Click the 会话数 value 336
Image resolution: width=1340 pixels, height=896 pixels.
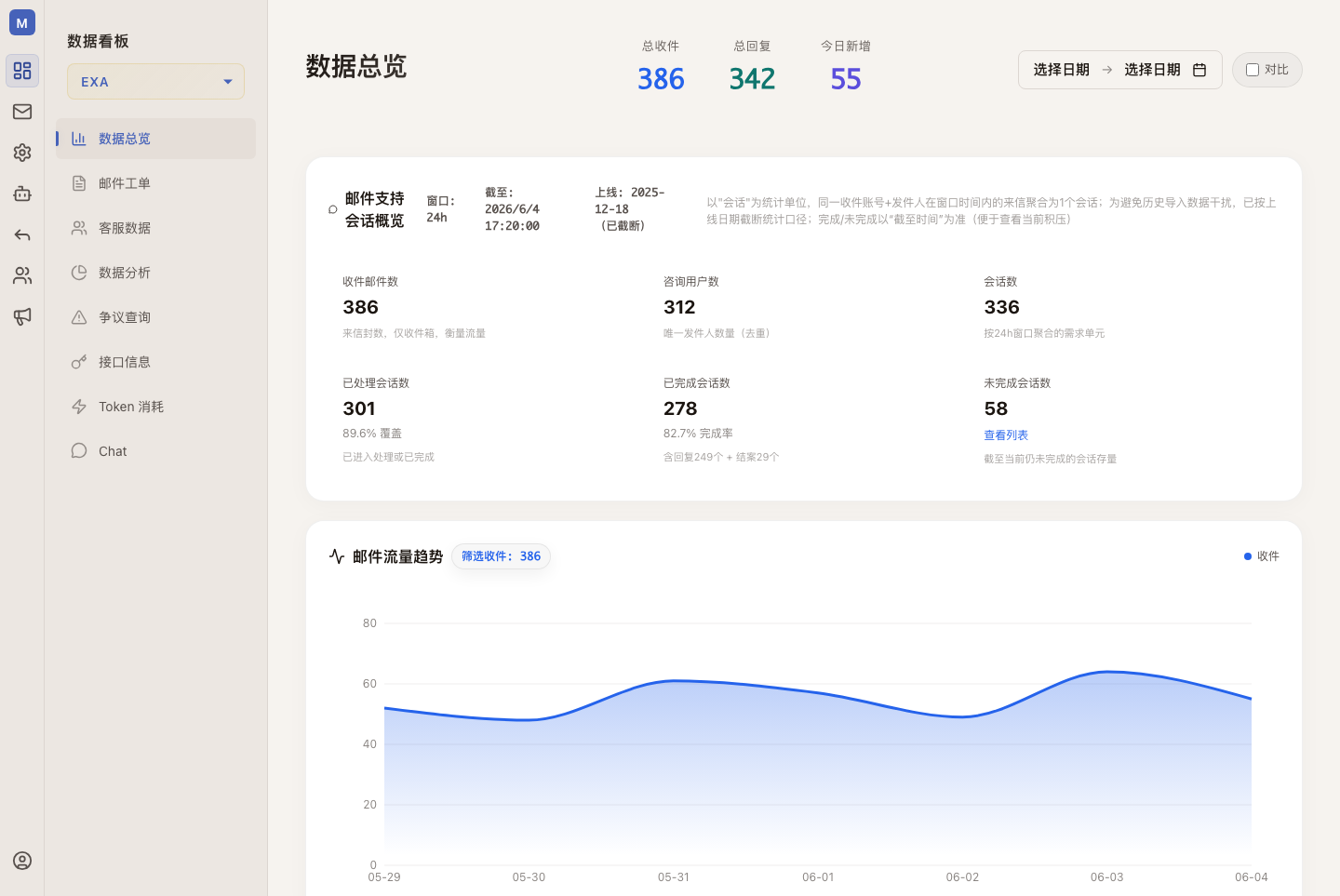coord(1002,307)
